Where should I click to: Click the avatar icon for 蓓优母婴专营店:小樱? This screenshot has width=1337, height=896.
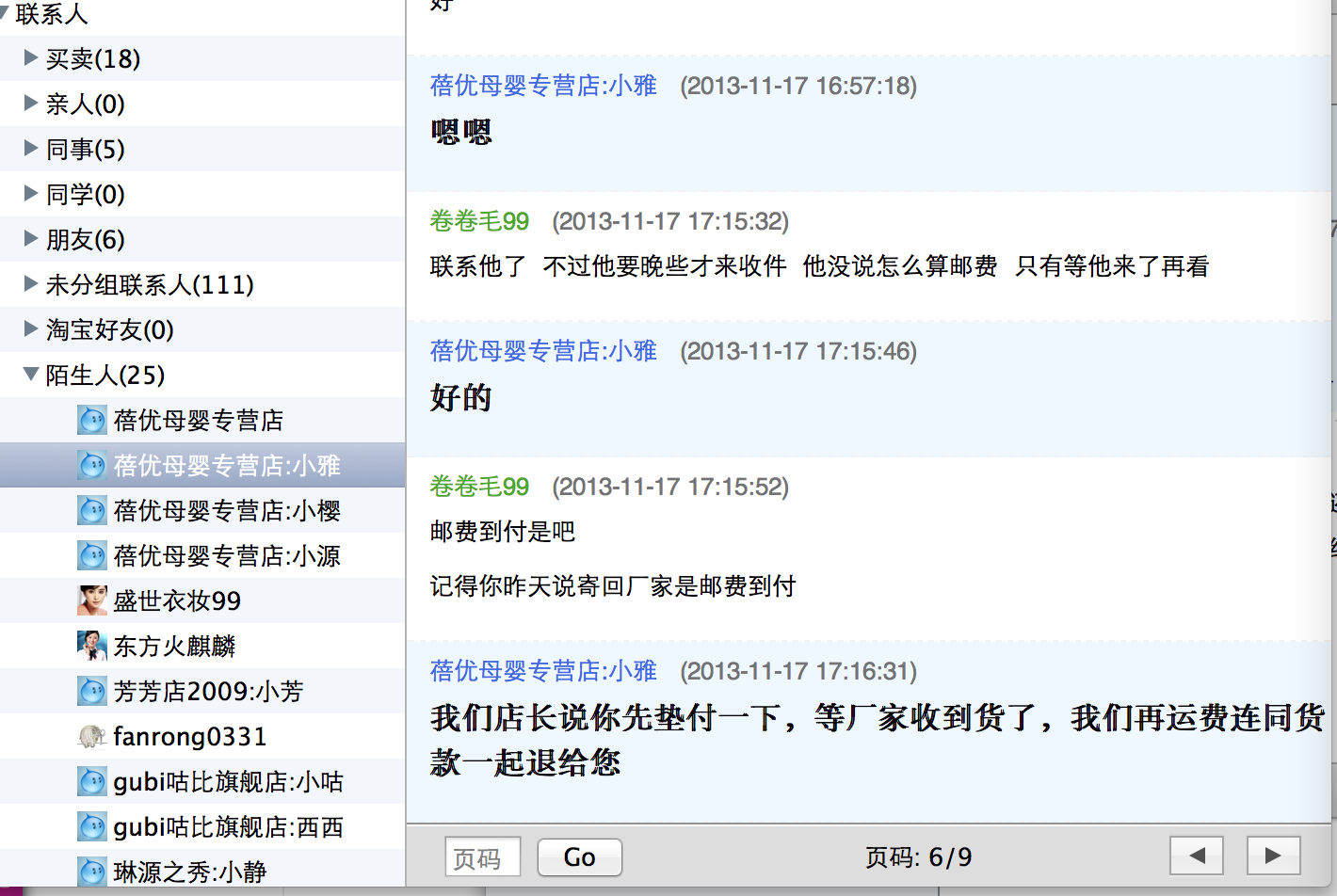[x=91, y=510]
